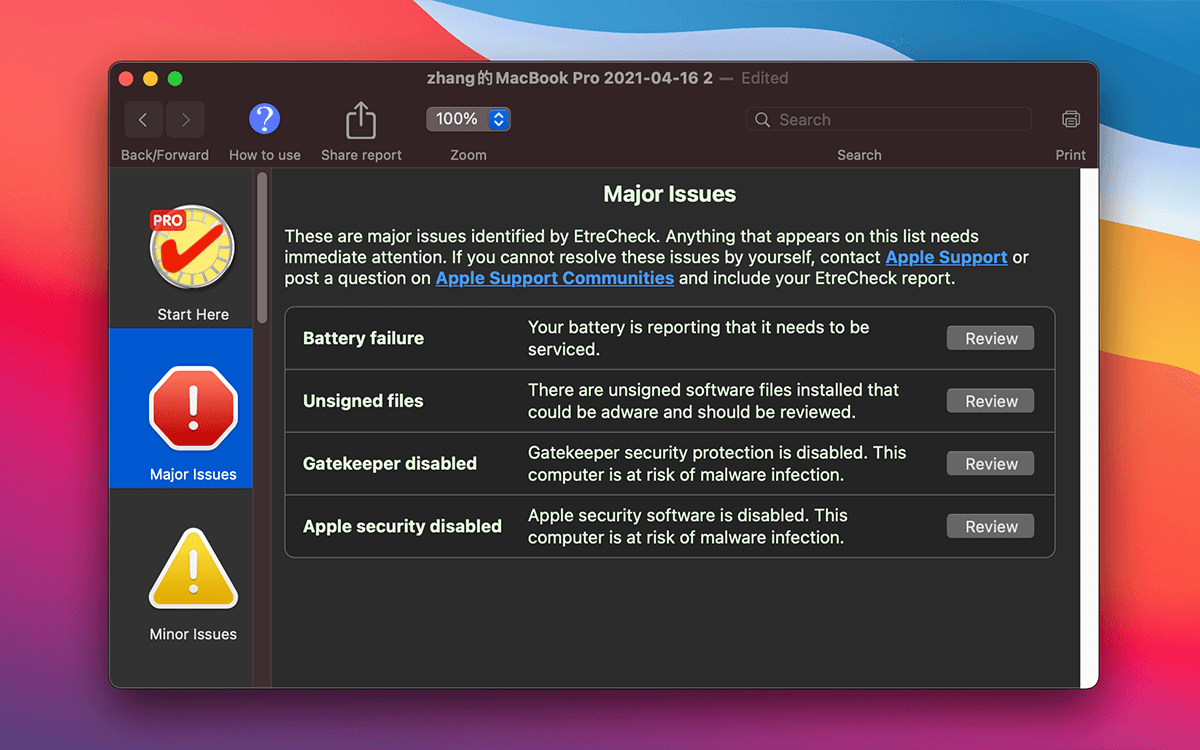Click 'Gatekeeper security protection is disabled' text

tap(717, 464)
